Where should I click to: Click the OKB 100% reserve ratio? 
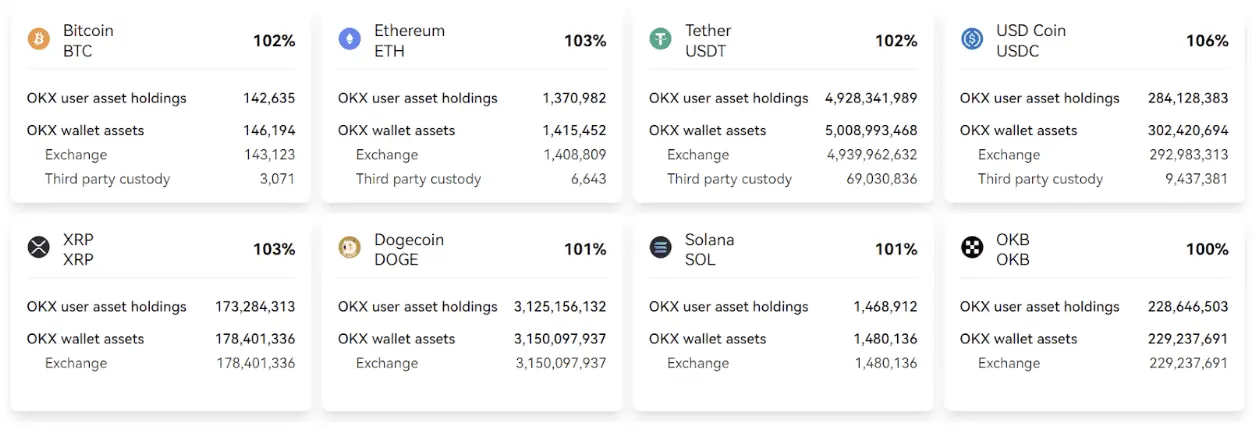point(1207,249)
